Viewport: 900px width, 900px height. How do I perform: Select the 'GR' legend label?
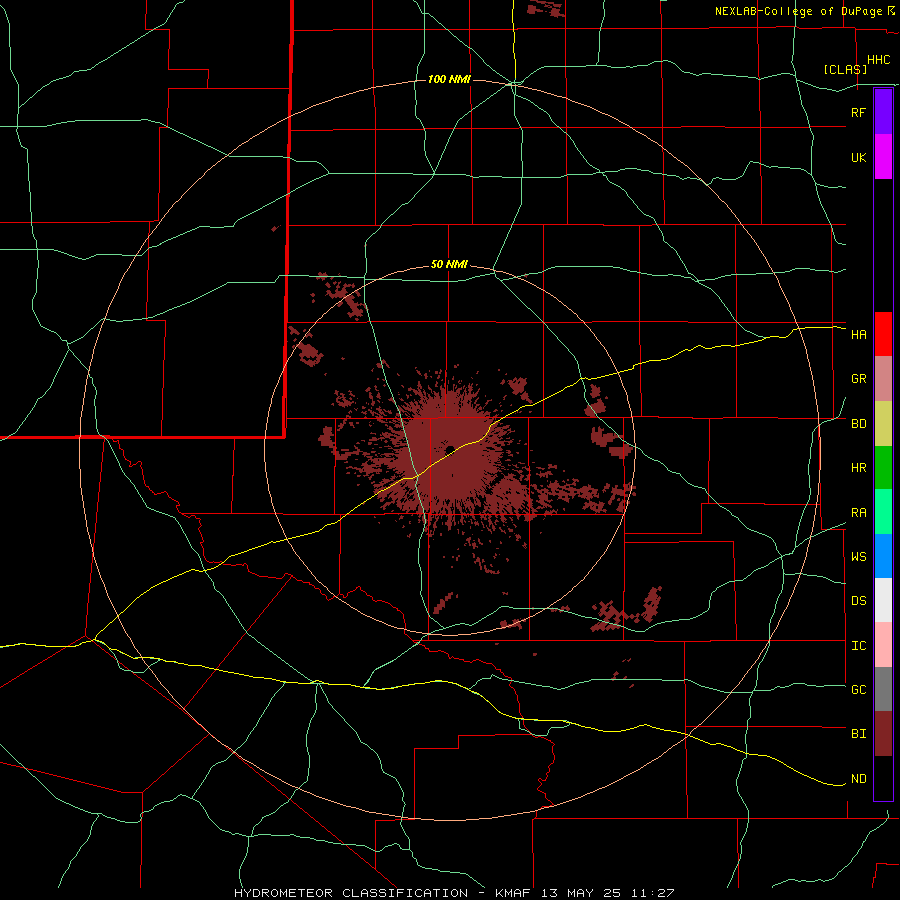[858, 379]
